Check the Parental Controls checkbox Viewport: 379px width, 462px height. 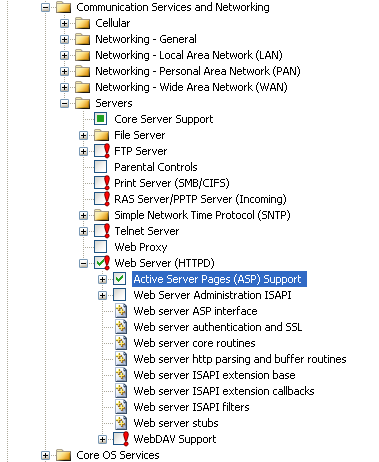click(x=100, y=167)
